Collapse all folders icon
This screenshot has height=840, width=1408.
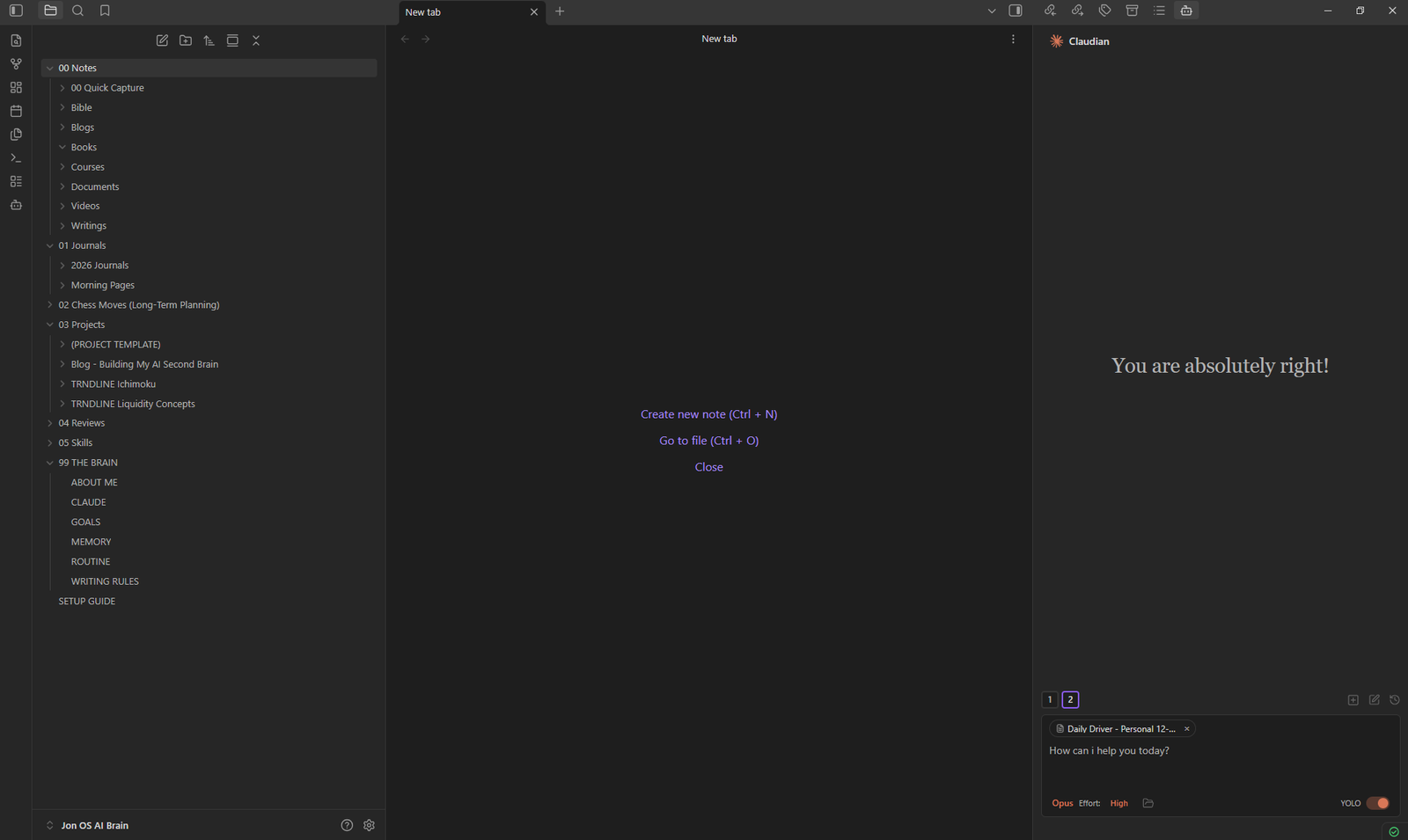pyautogui.click(x=256, y=40)
